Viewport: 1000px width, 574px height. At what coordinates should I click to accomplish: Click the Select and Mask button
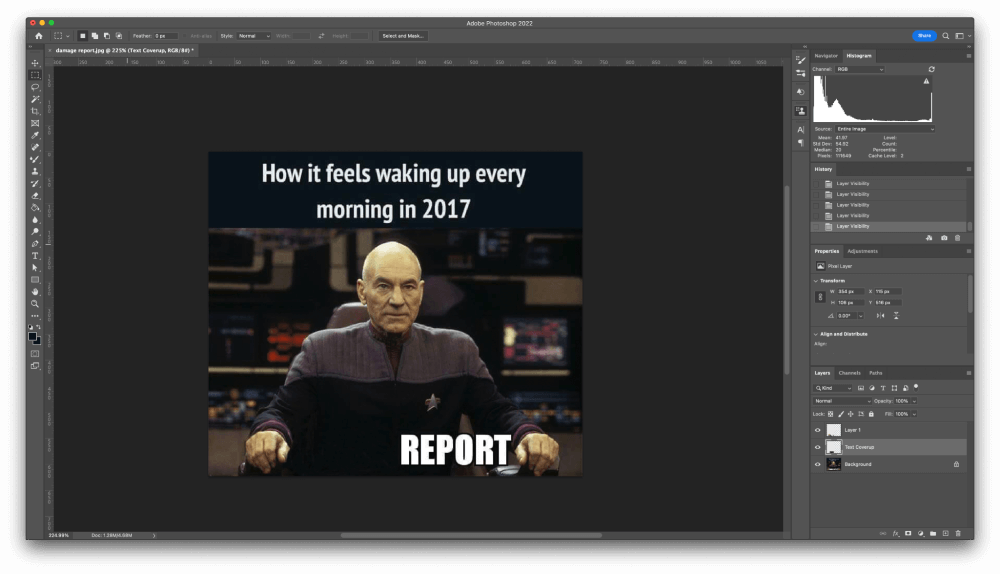pos(403,35)
